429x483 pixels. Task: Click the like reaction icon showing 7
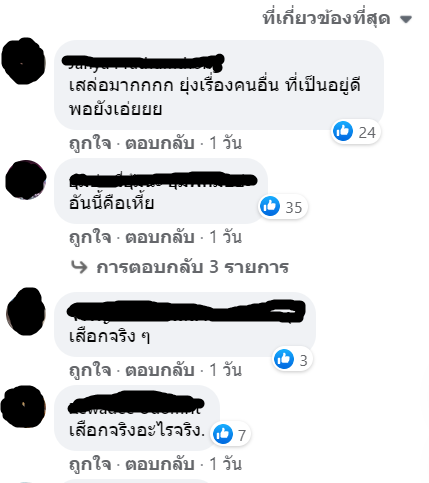[223, 434]
